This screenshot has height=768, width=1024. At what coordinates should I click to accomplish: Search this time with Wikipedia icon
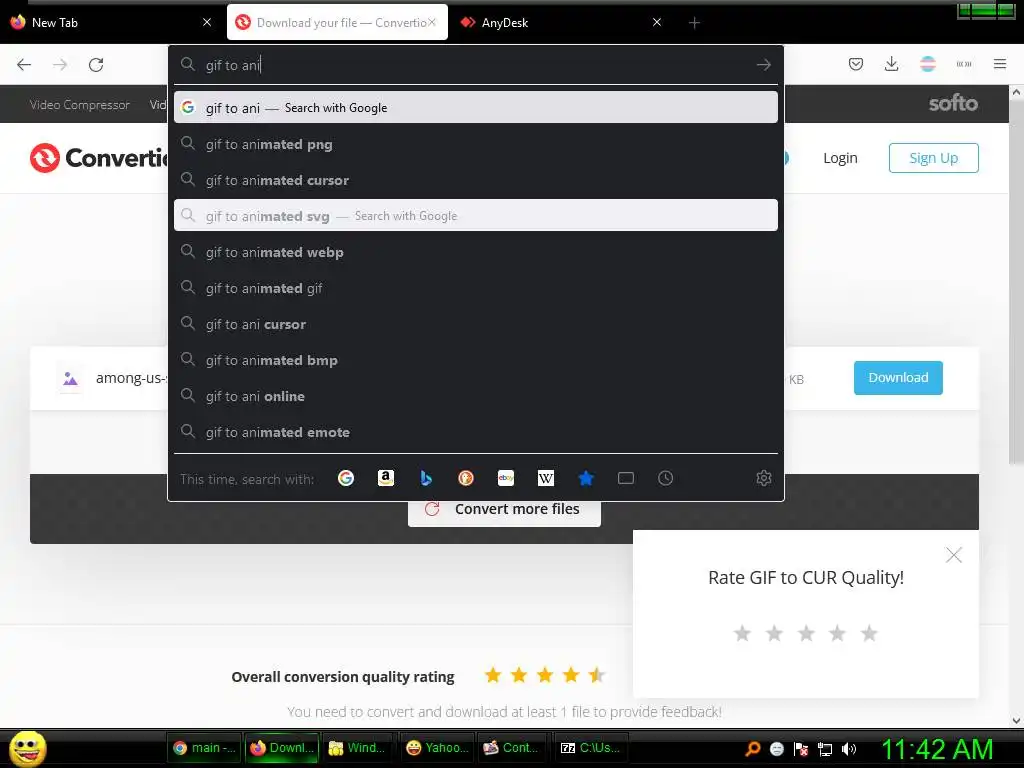click(546, 478)
